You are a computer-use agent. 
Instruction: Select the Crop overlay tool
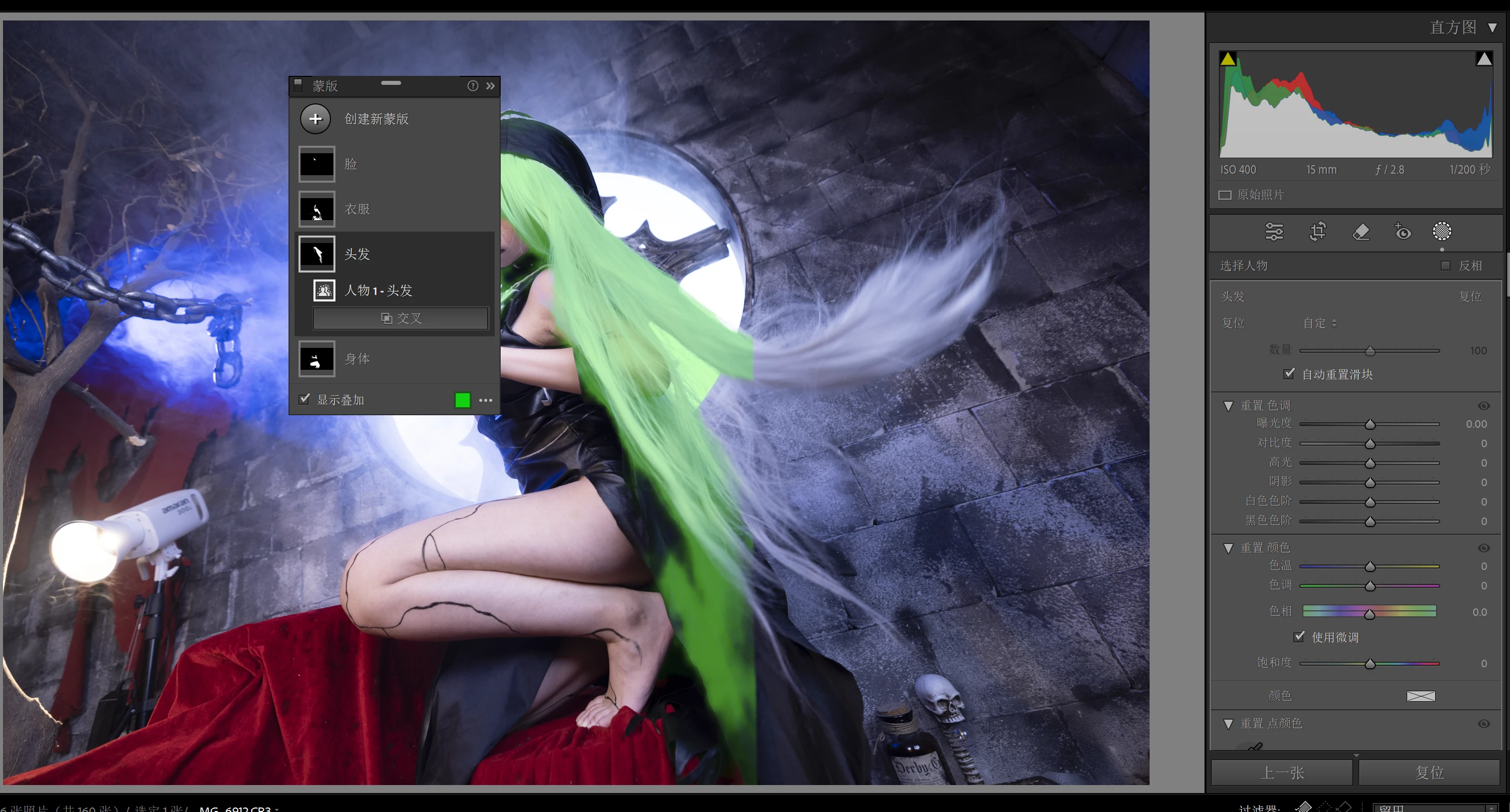1317,232
